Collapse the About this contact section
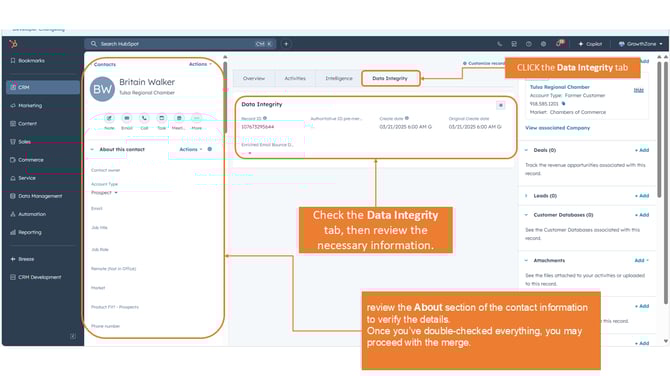This screenshot has width=670, height=376. coord(92,150)
